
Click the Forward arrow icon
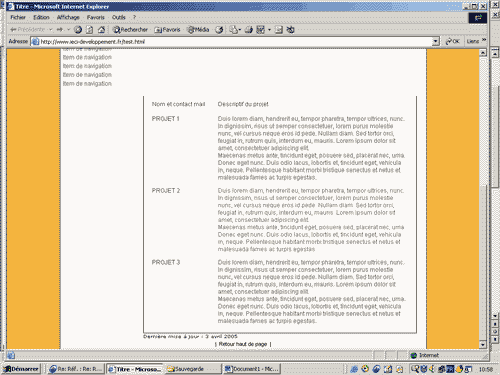pyautogui.click(x=60, y=30)
